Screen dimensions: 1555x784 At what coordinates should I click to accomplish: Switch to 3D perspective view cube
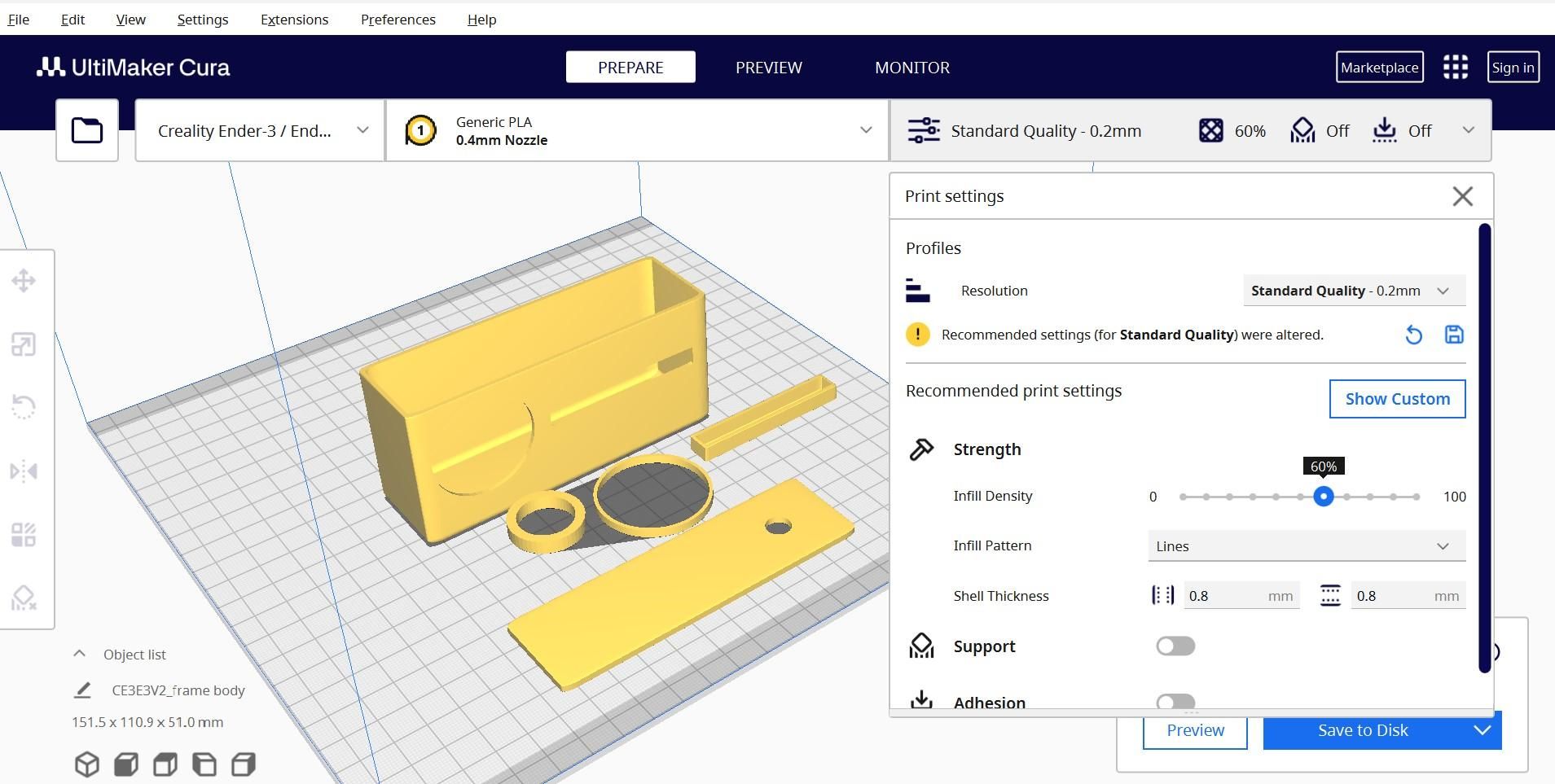click(87, 764)
